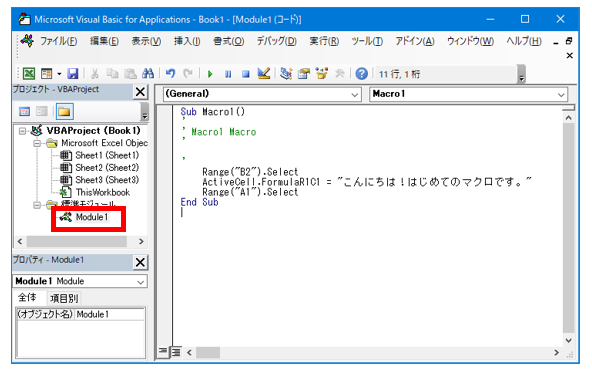Open Project Explorer toolbar icon

click(x=286, y=73)
